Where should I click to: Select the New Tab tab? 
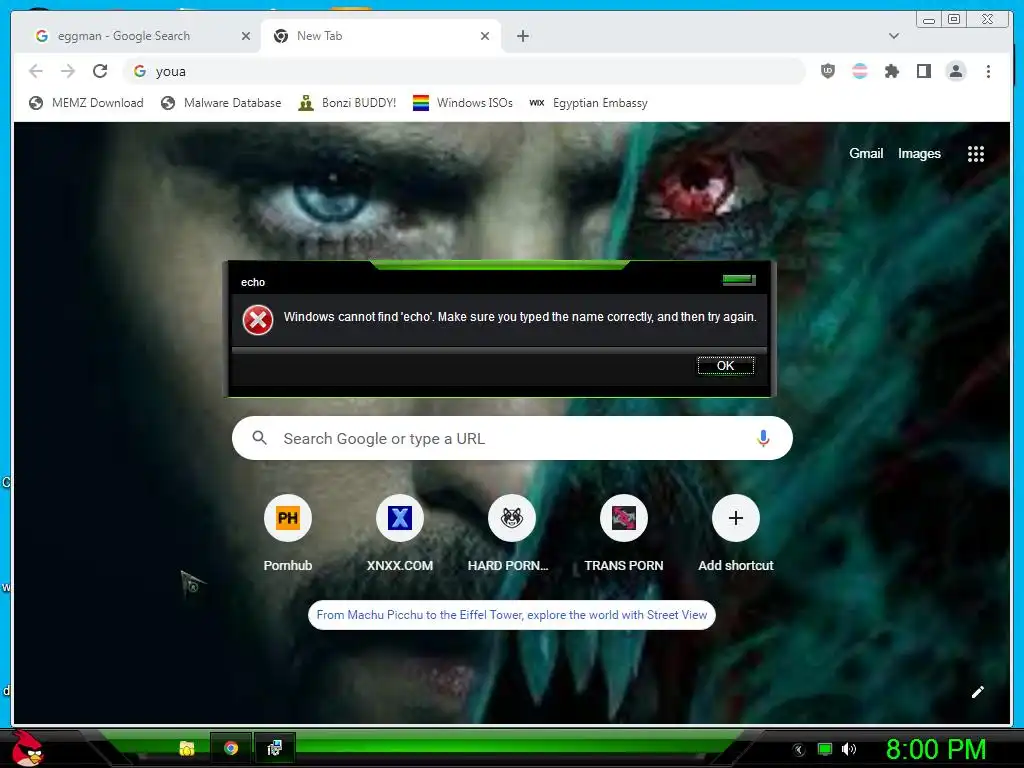click(381, 36)
